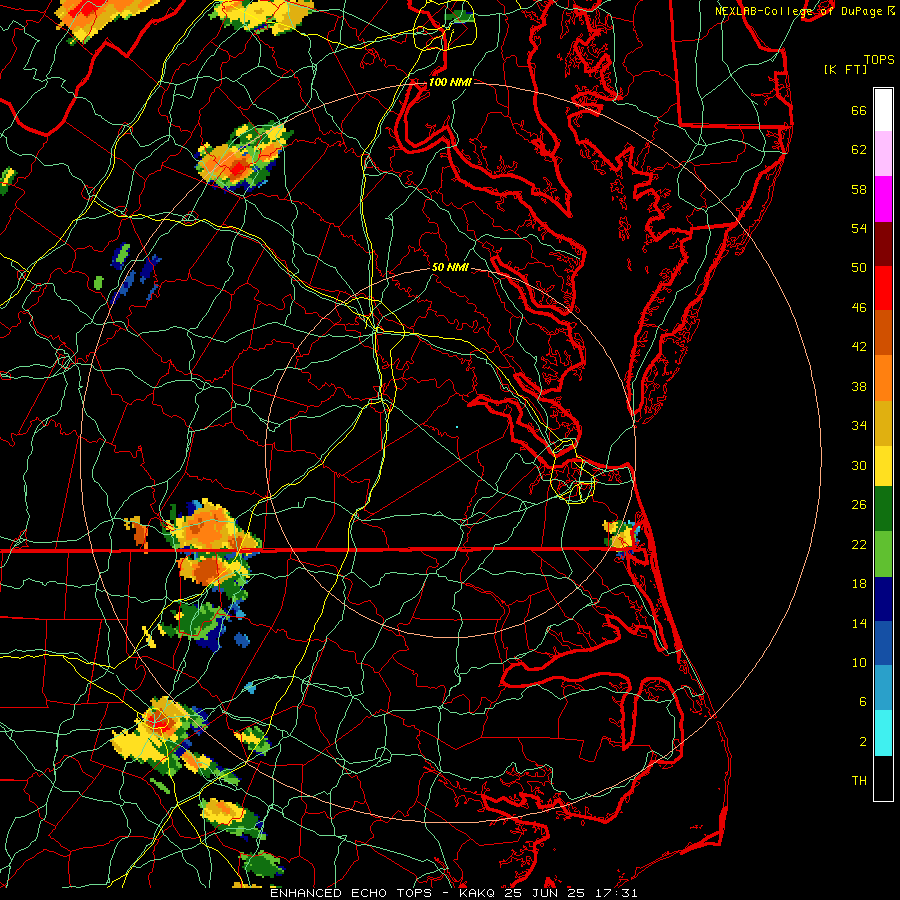Click the magenta legend swatch

tap(883, 199)
